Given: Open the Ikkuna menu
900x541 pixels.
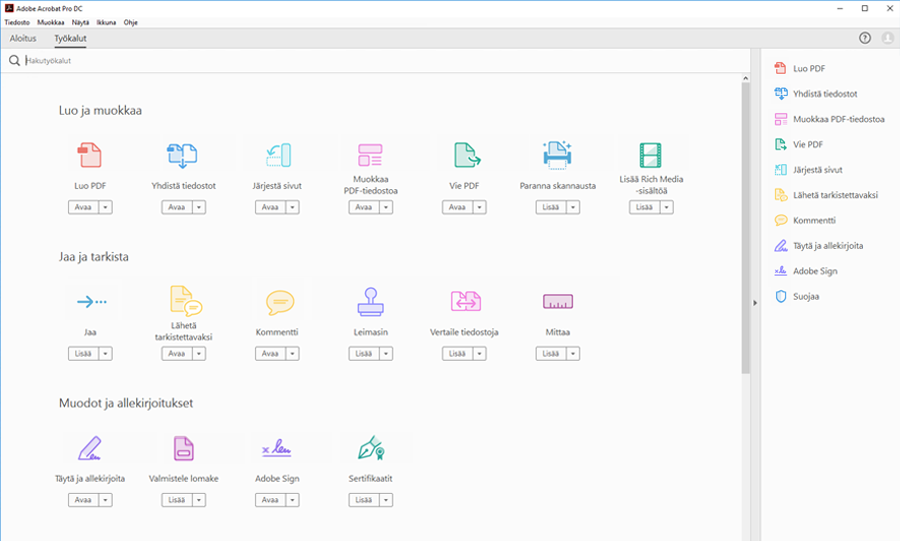Looking at the screenshot, I should (x=106, y=22).
